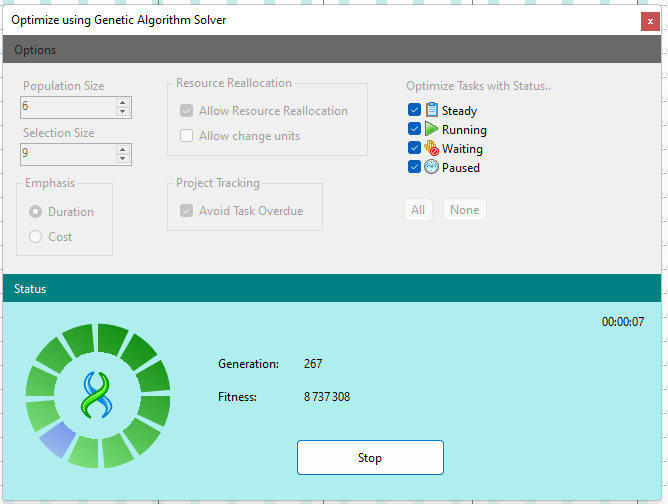Click the green Running play icon

tap(432, 130)
